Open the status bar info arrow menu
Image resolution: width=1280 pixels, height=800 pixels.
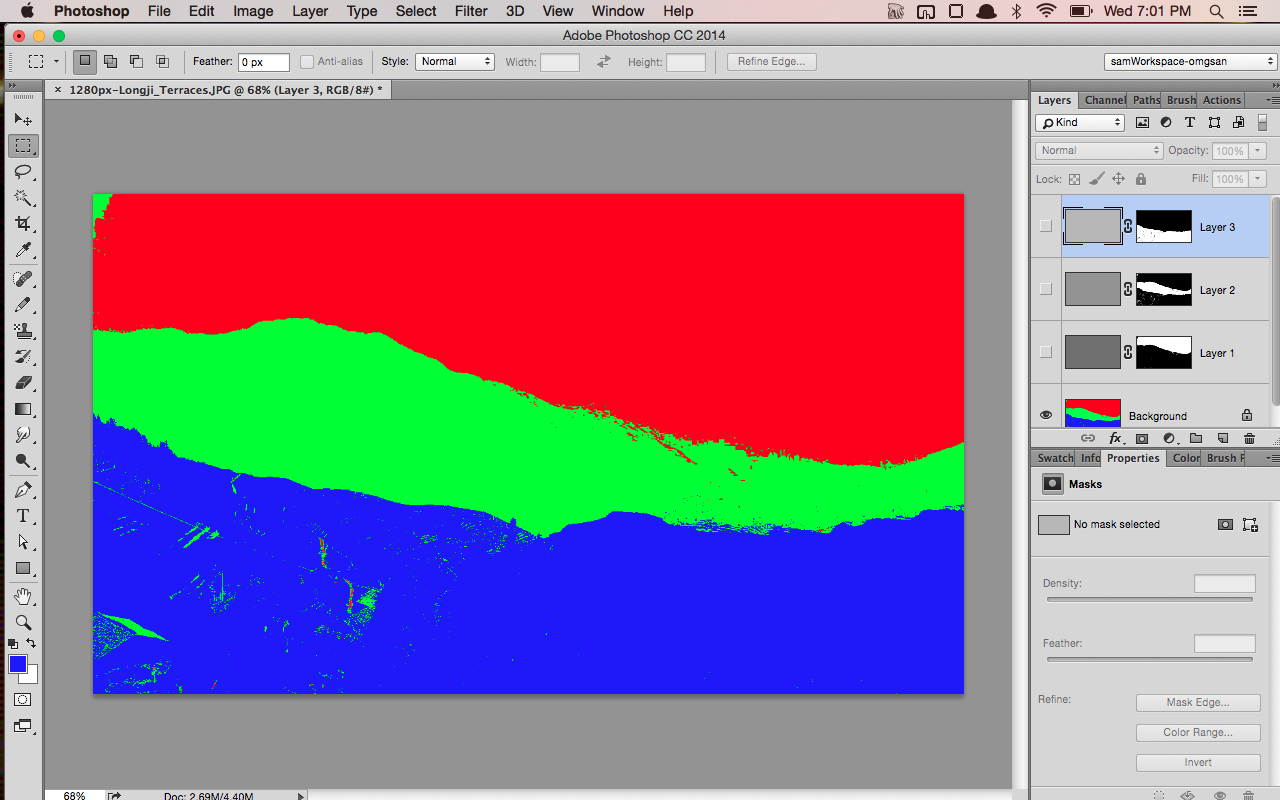point(301,796)
